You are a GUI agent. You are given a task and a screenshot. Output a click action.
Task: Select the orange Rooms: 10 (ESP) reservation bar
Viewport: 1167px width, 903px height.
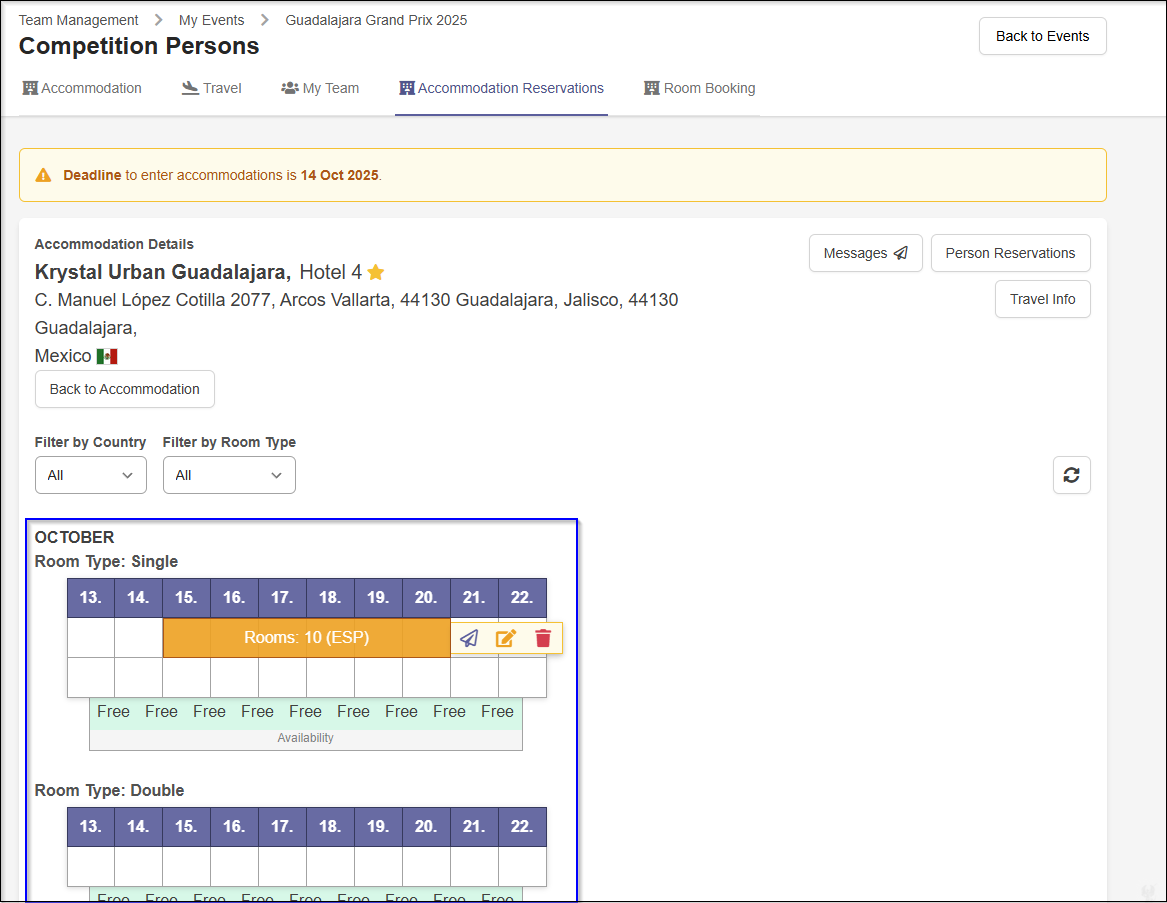(x=306, y=638)
